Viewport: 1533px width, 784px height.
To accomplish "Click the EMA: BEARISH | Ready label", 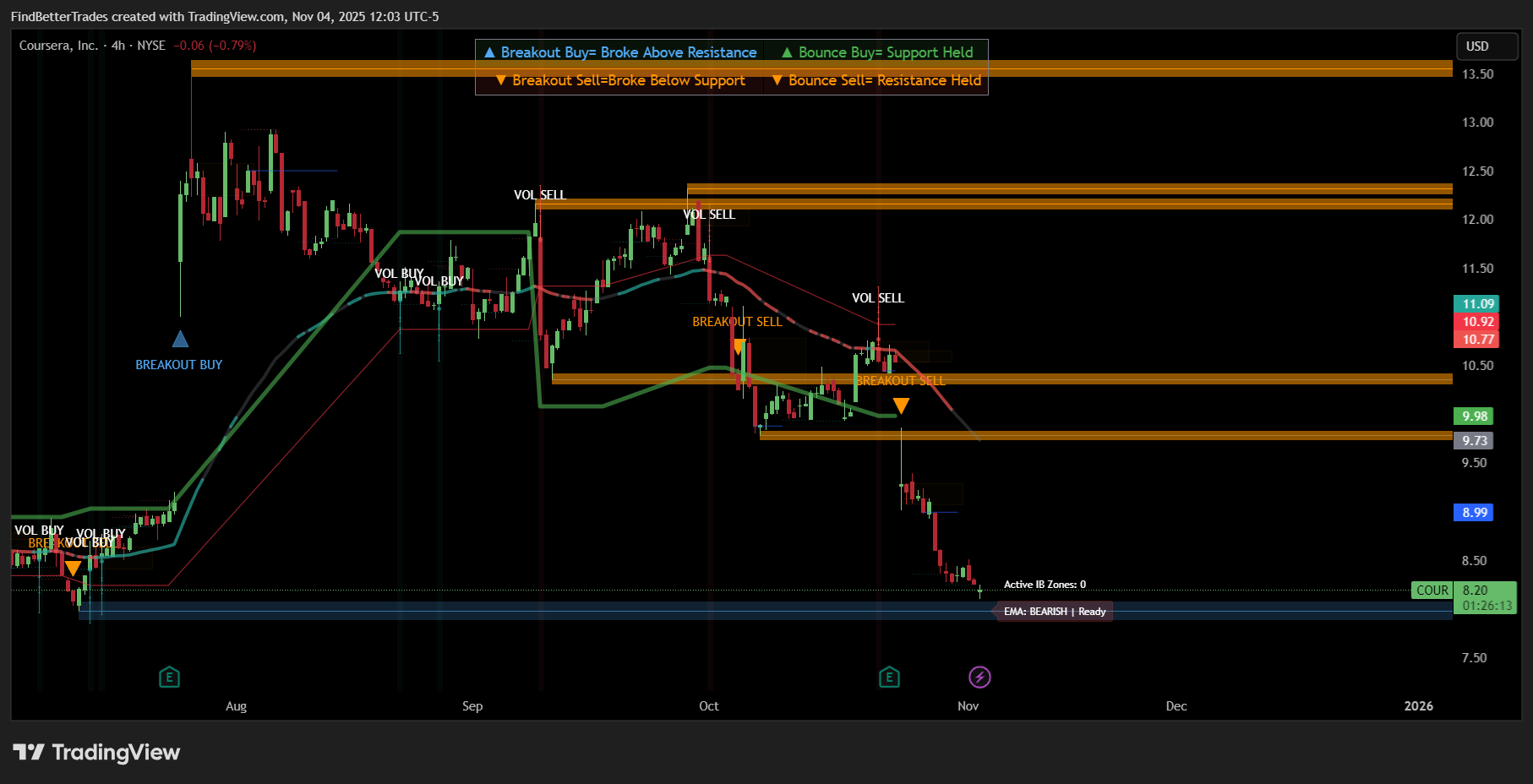I will (1054, 612).
